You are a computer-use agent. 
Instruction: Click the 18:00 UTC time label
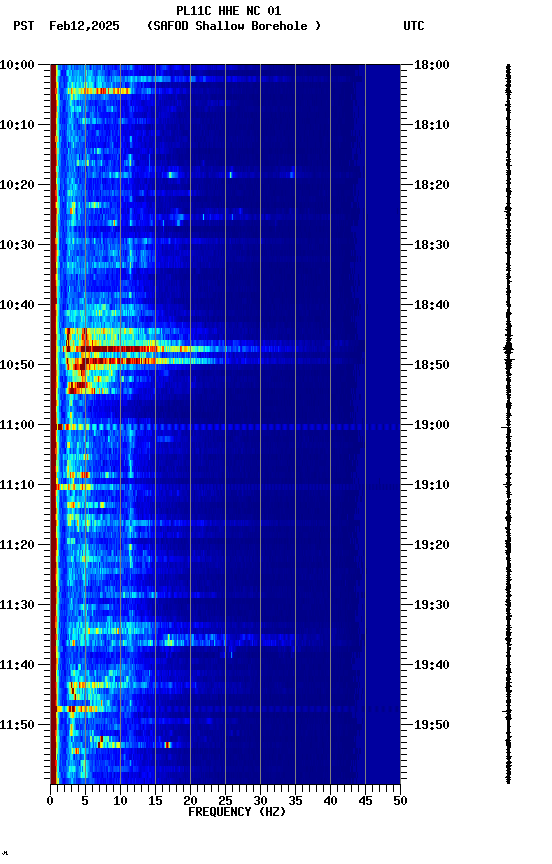click(432, 65)
